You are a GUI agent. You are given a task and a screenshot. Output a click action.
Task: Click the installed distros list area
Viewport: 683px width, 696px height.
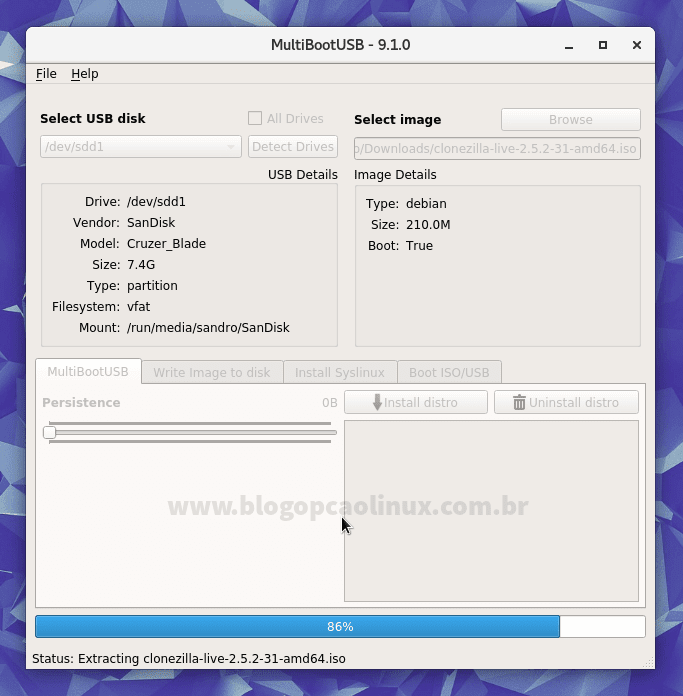pos(491,511)
